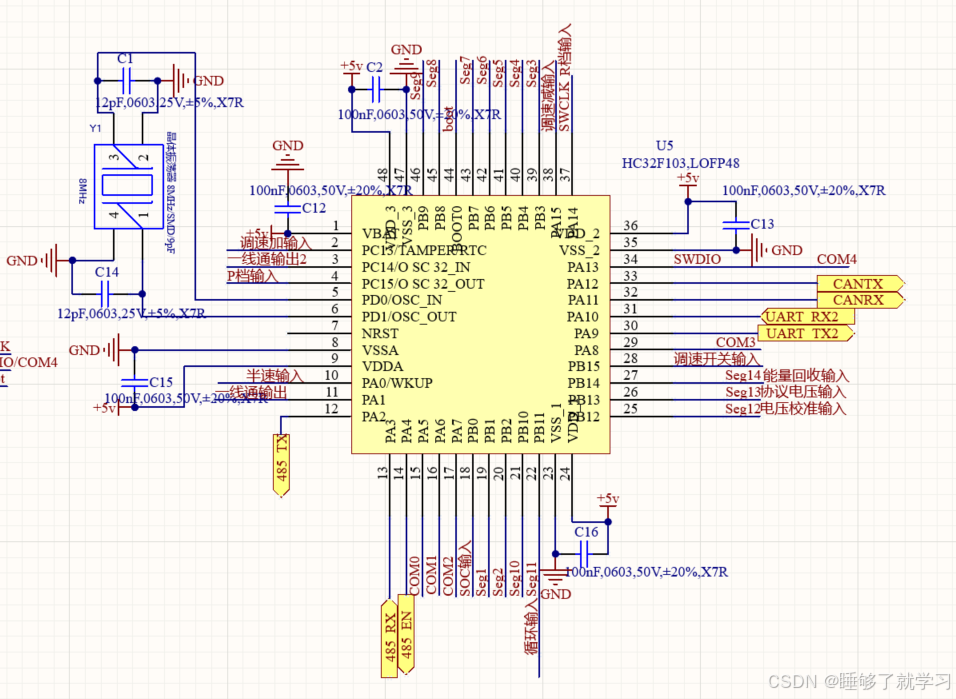This screenshot has height=699, width=956.
Task: Select the 调速加输入 net label
Action: (276, 243)
